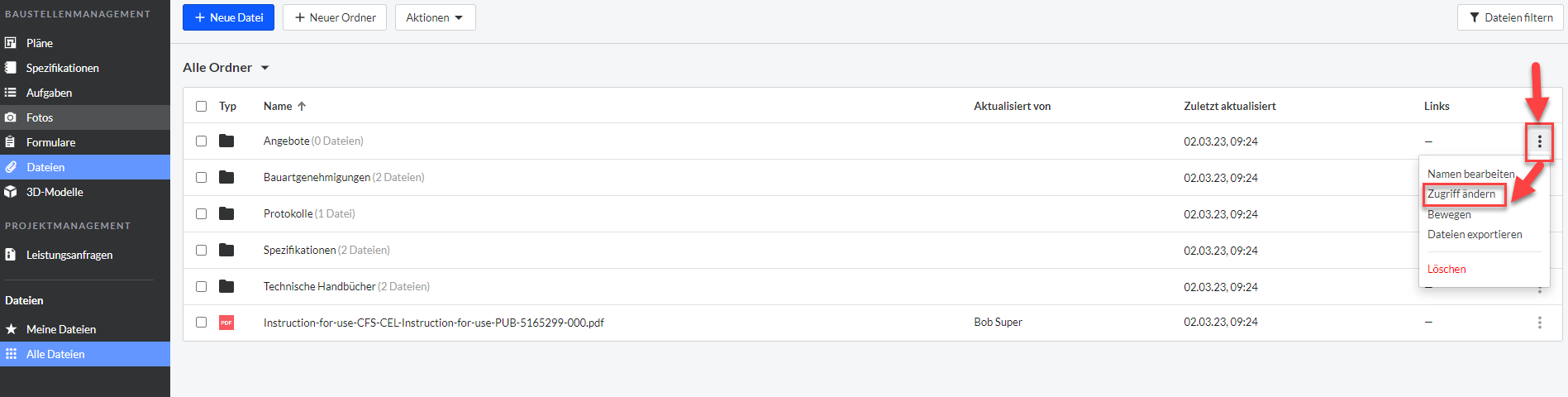The height and width of the screenshot is (397, 1568).
Task: Check the Protokolle row checkbox
Action: 201,213
